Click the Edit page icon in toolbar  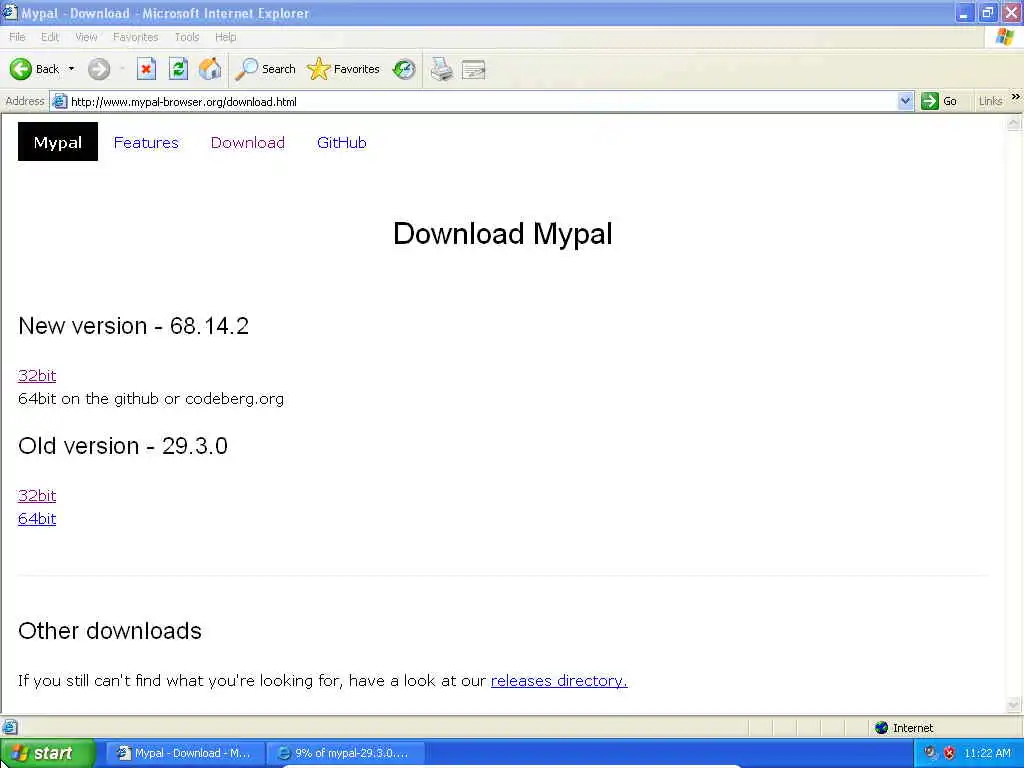coord(473,69)
